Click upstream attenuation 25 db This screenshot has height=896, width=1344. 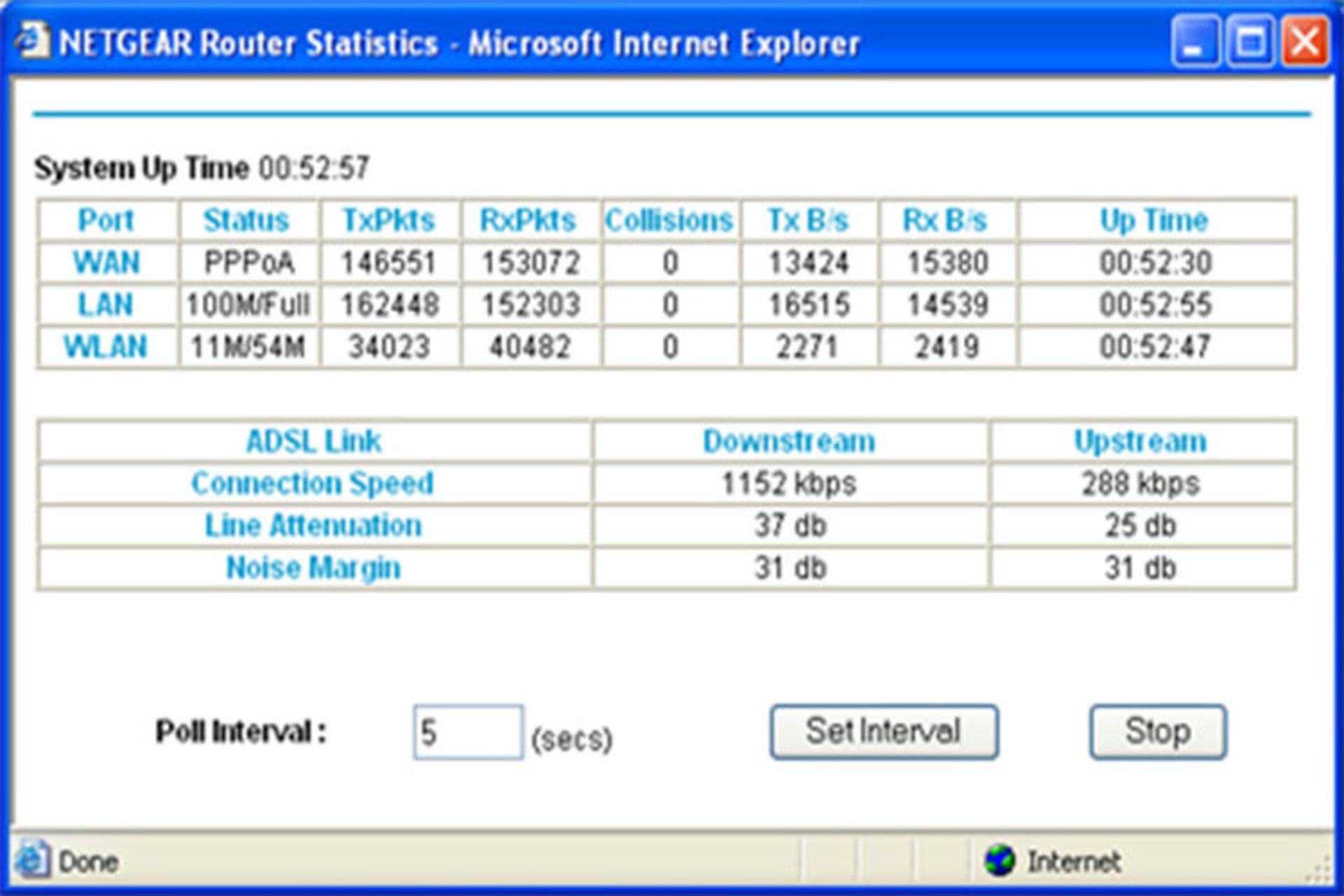(1141, 526)
